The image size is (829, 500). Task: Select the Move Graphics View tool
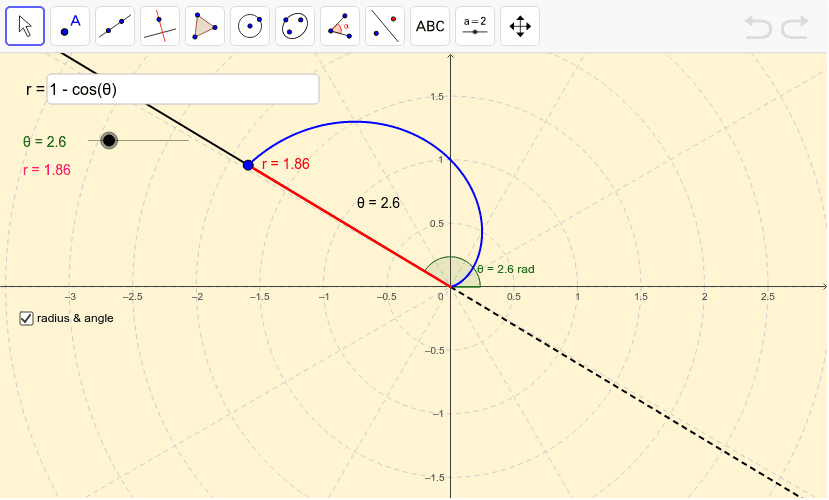520,26
